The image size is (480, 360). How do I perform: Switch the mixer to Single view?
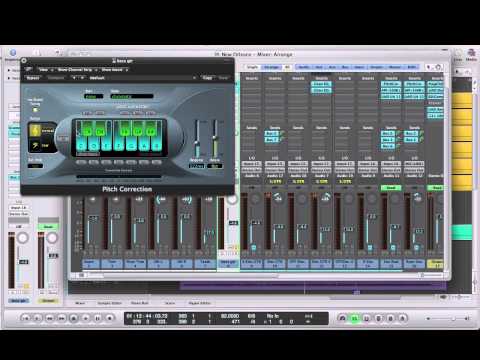252,67
